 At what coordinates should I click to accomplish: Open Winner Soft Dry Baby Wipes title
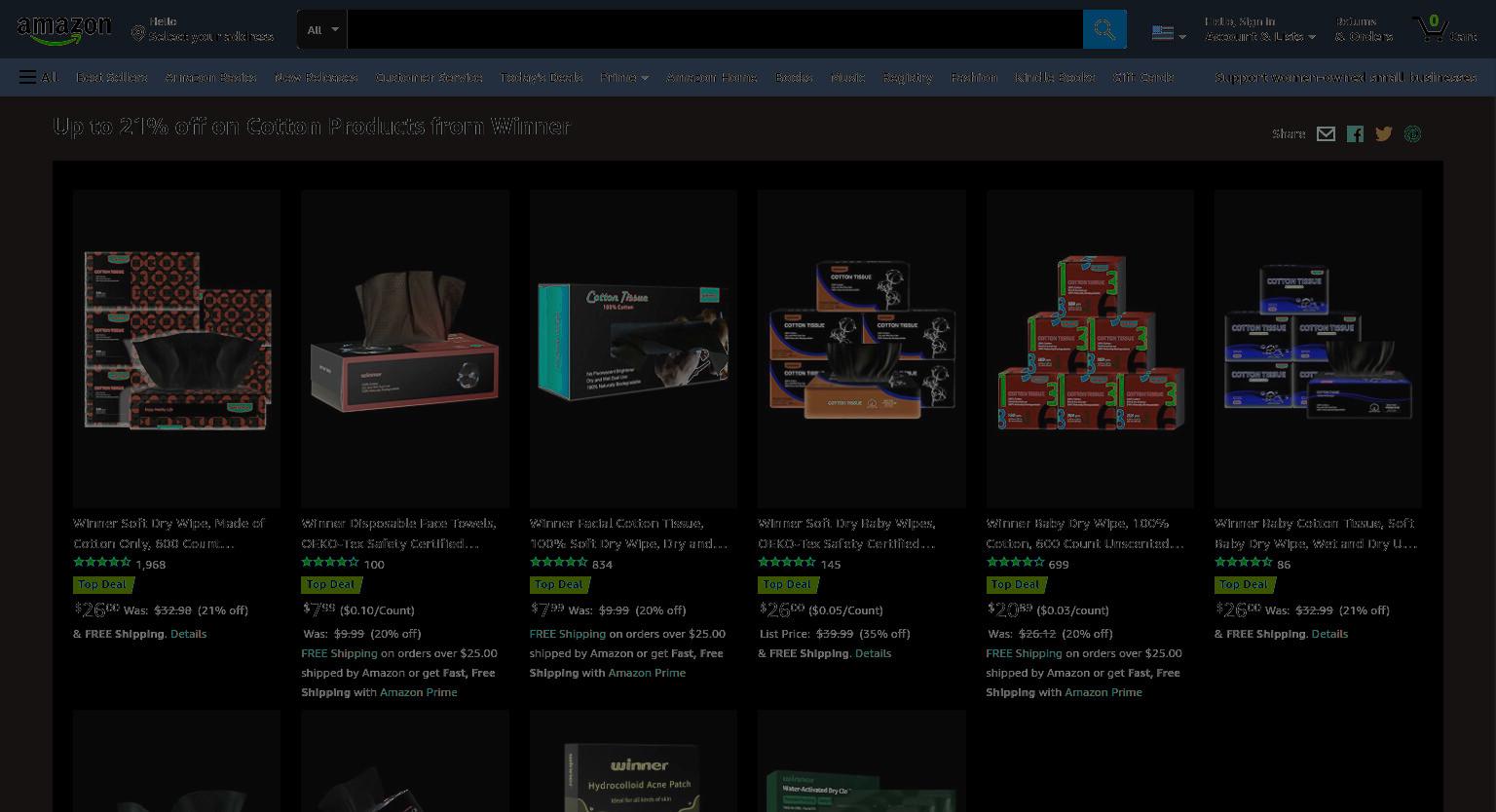point(846,534)
